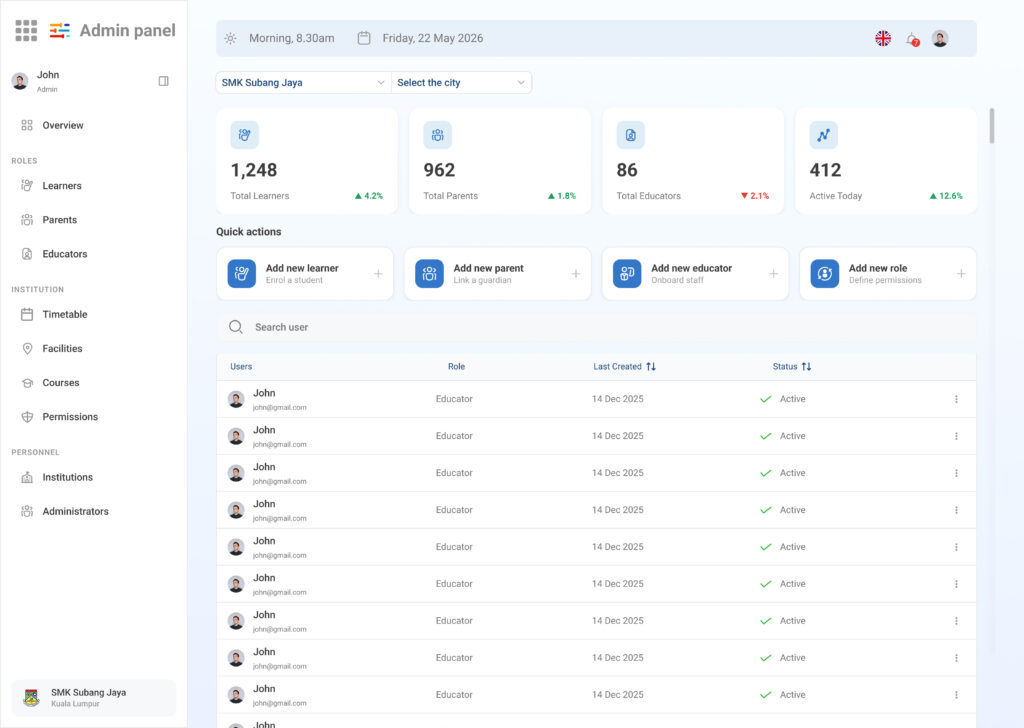Viewport: 1024px width, 728px height.
Task: Change language via the UK flag icon
Action: click(883, 39)
